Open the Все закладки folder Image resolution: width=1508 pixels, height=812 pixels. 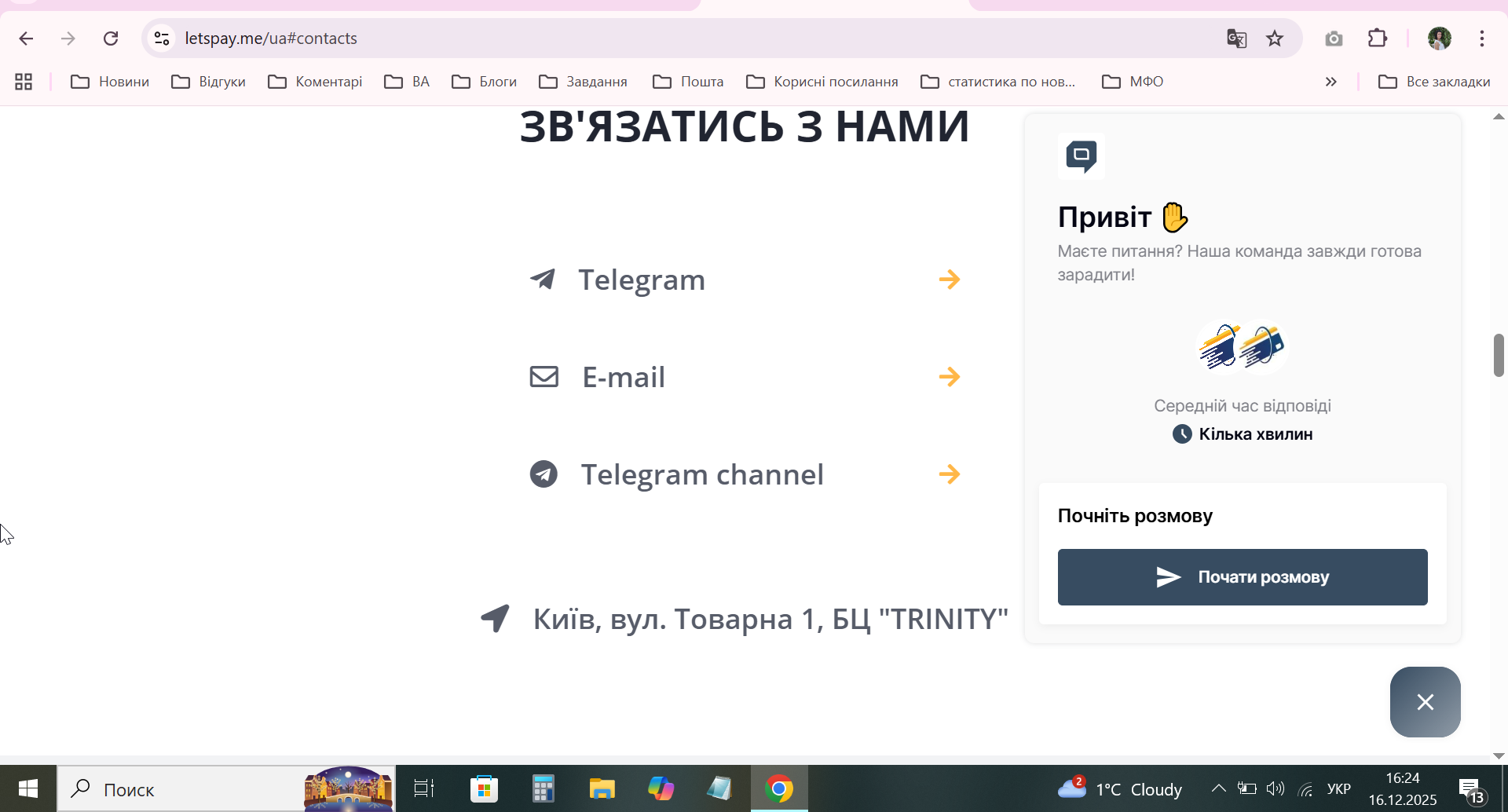click(x=1434, y=82)
